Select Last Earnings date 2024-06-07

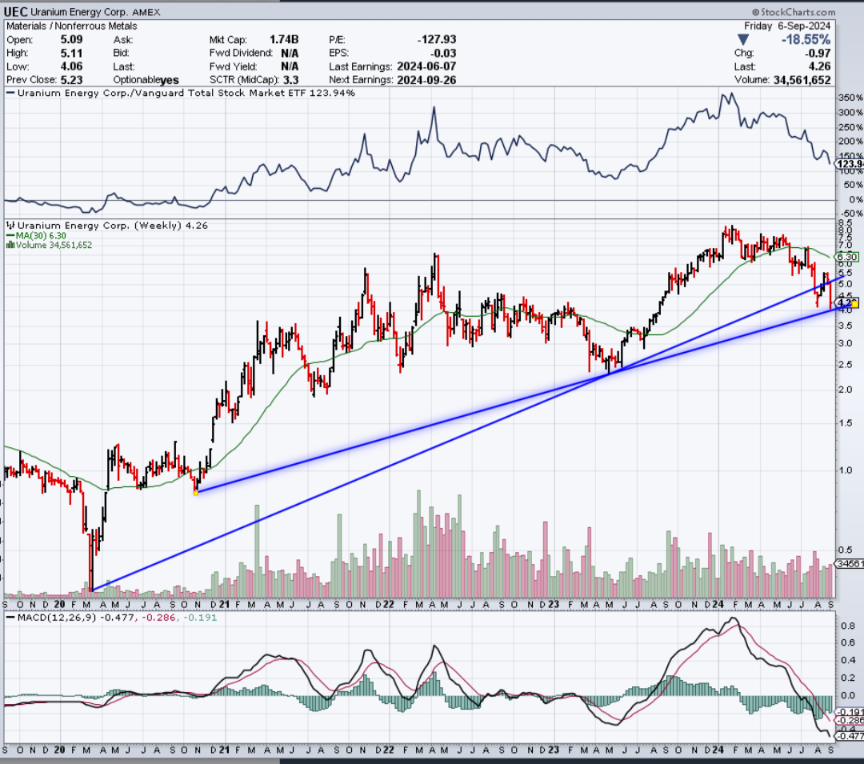[x=425, y=66]
